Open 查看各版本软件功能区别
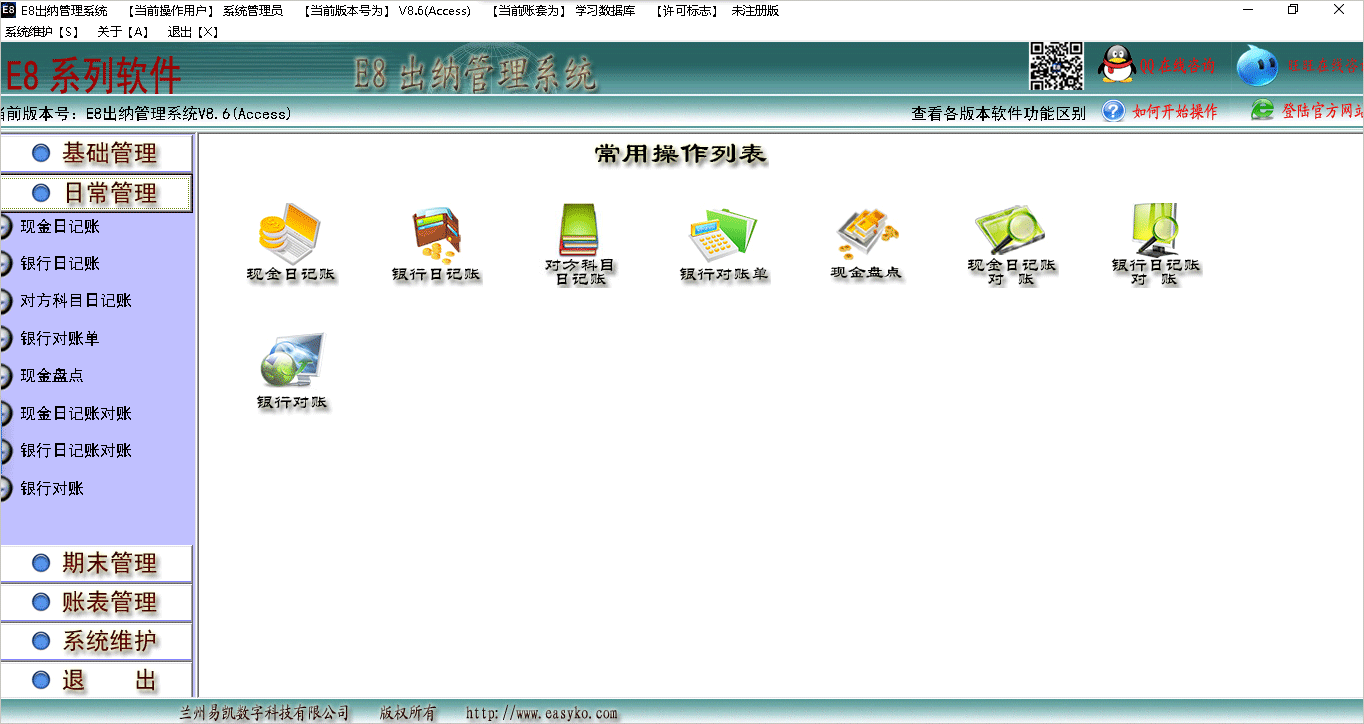 pos(998,113)
